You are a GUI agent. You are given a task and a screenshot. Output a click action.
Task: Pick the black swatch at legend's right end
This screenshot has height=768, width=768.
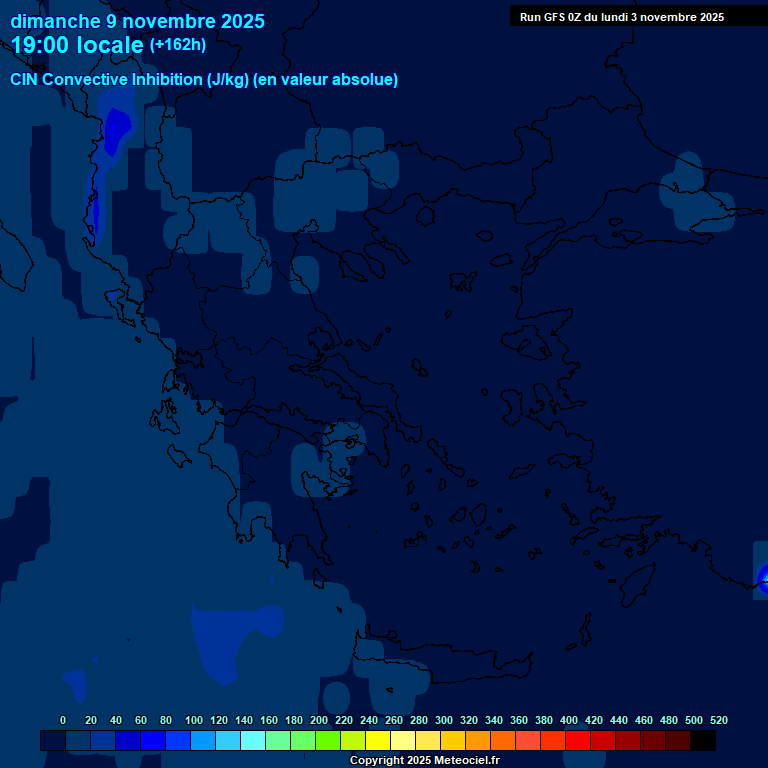703,741
